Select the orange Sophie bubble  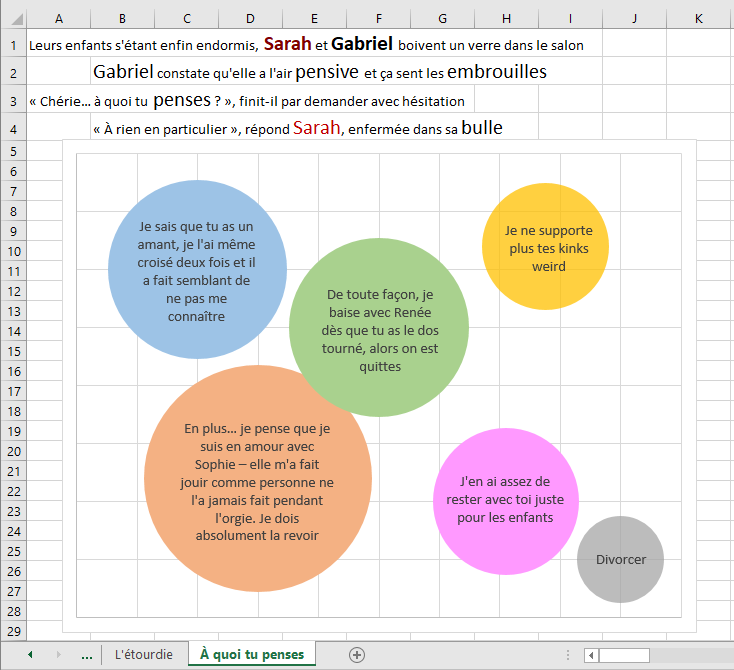tap(257, 479)
